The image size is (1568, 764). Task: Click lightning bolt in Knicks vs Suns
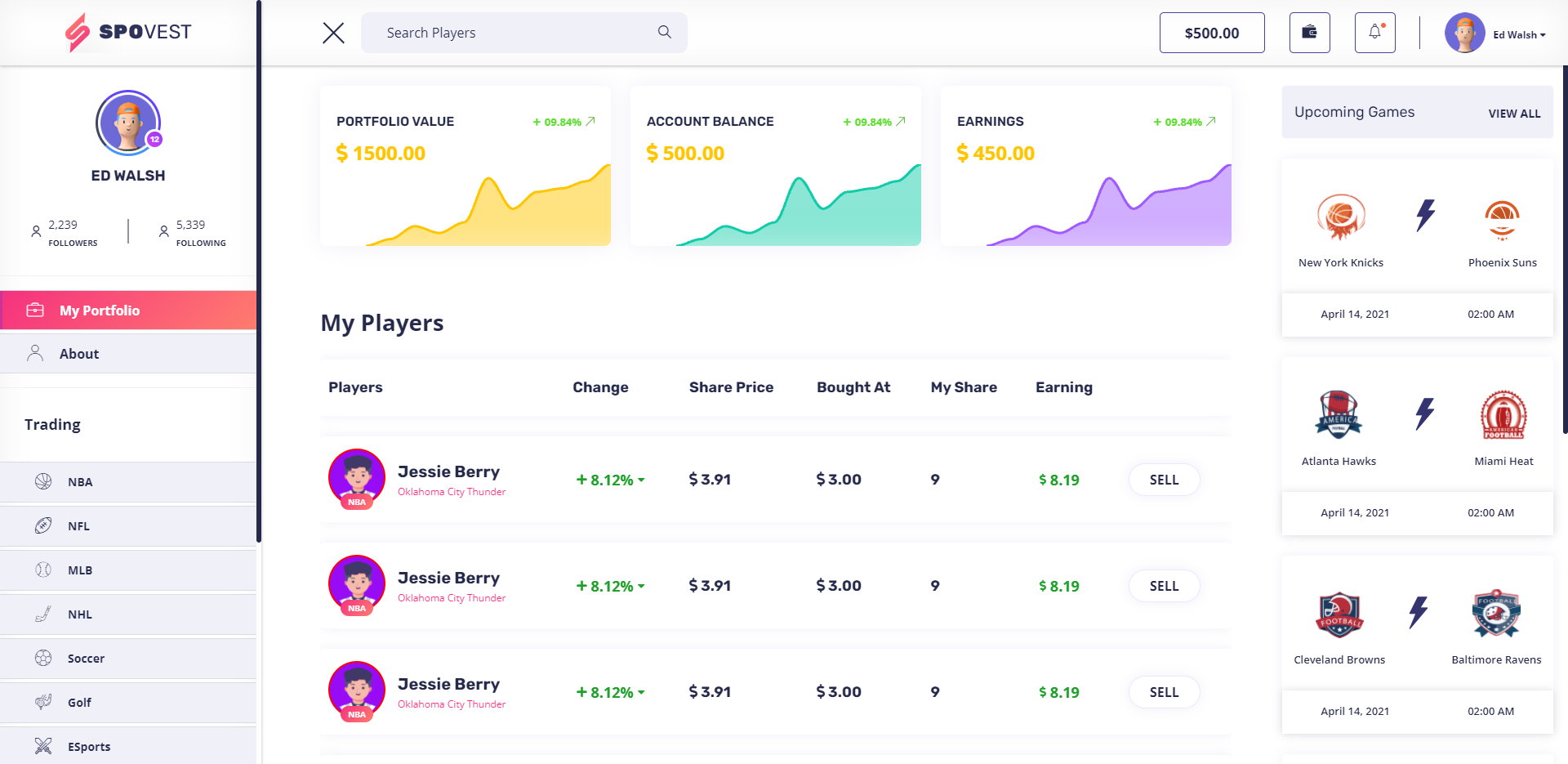click(x=1425, y=216)
